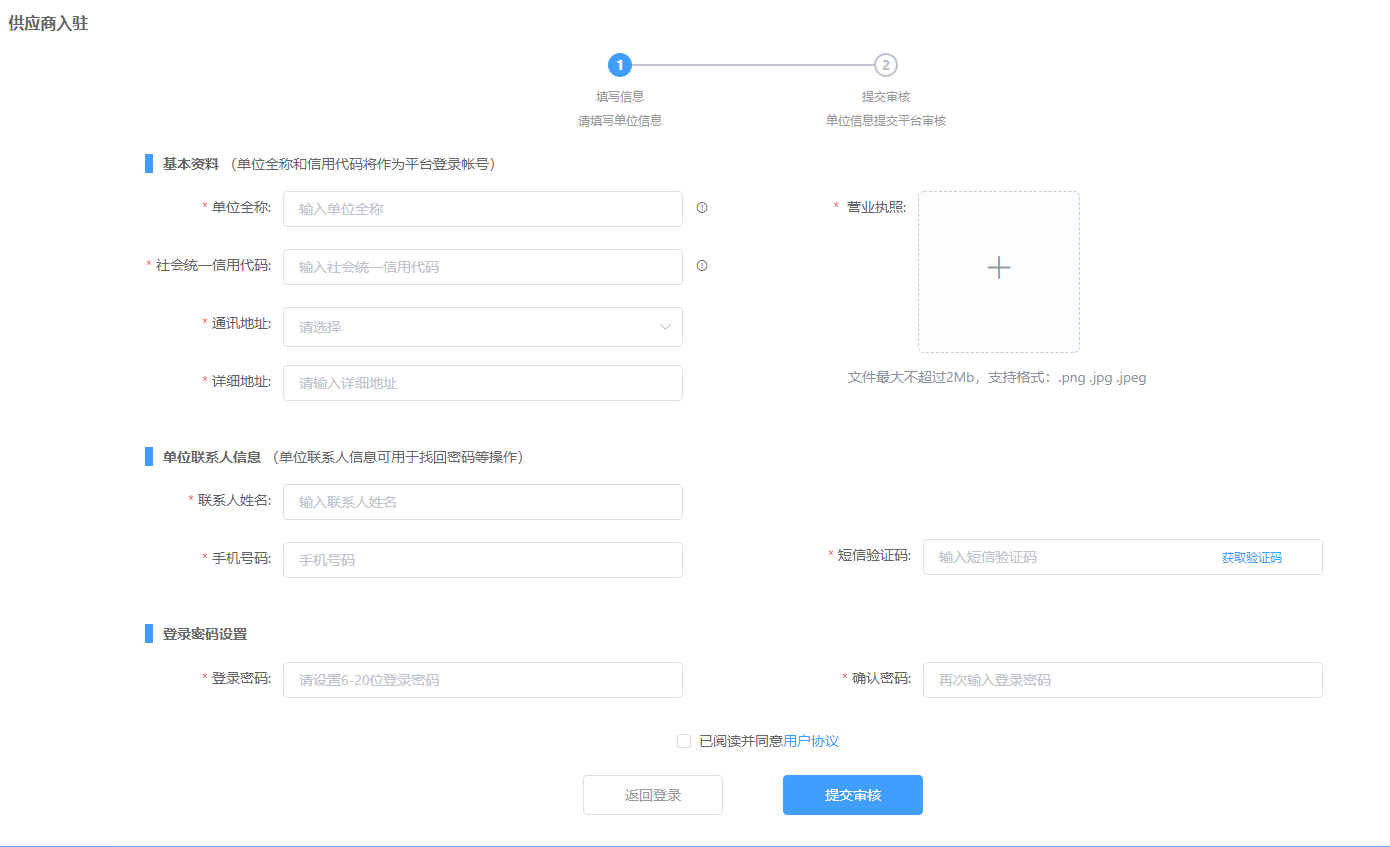Check the 已阅读并同意 agreement checkbox
The width and height of the screenshot is (1390, 847).
(x=684, y=741)
